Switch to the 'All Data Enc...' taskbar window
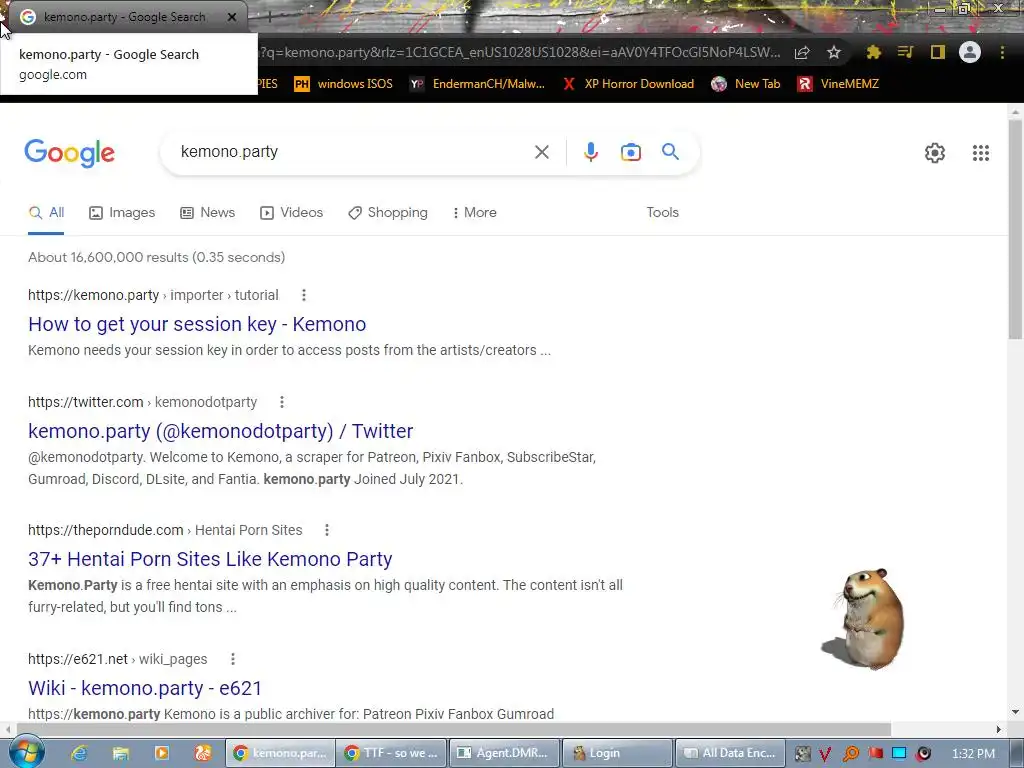 tap(729, 753)
